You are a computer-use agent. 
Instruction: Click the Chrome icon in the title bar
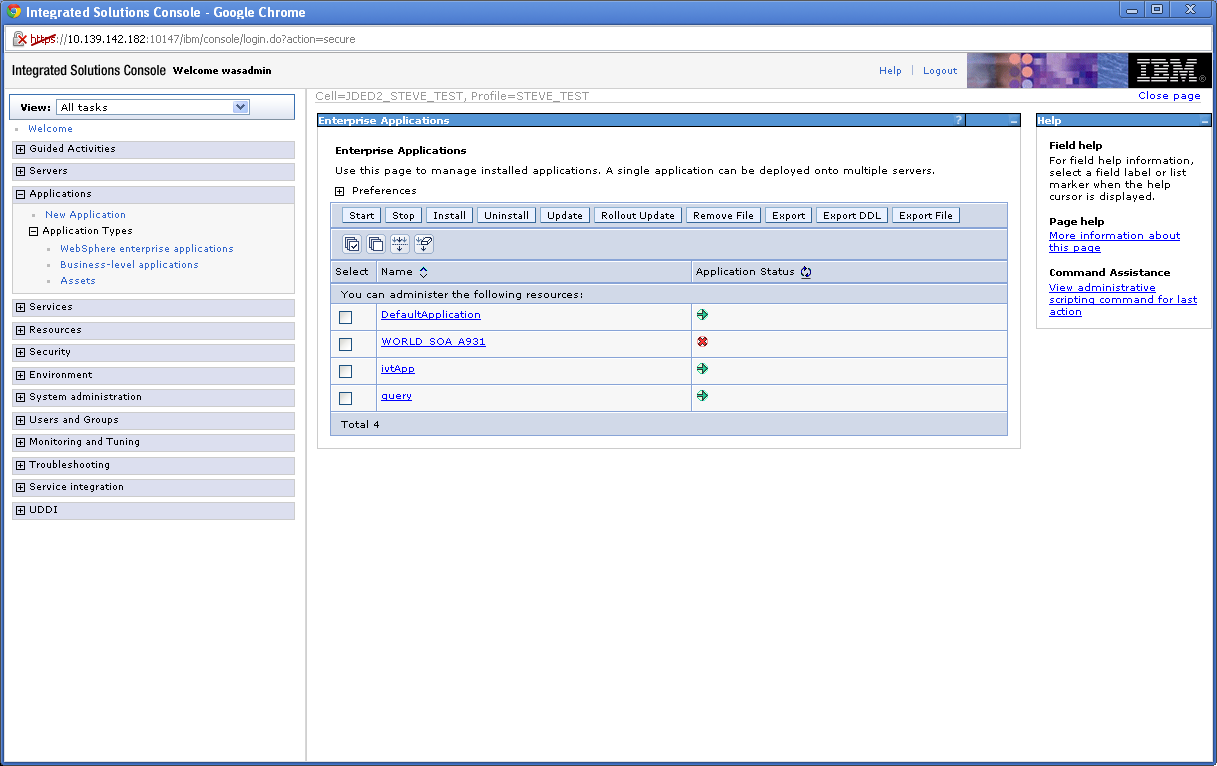(x=15, y=12)
